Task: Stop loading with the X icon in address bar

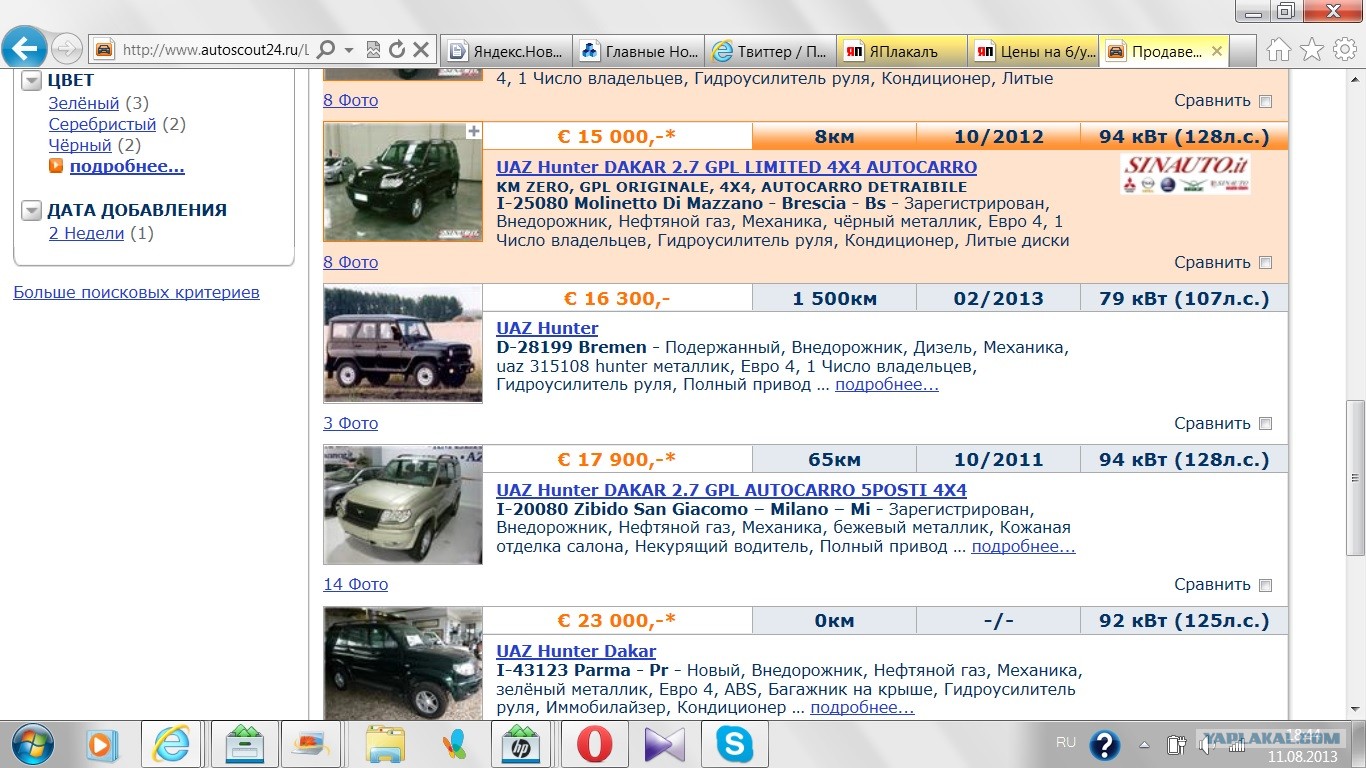Action: point(421,50)
